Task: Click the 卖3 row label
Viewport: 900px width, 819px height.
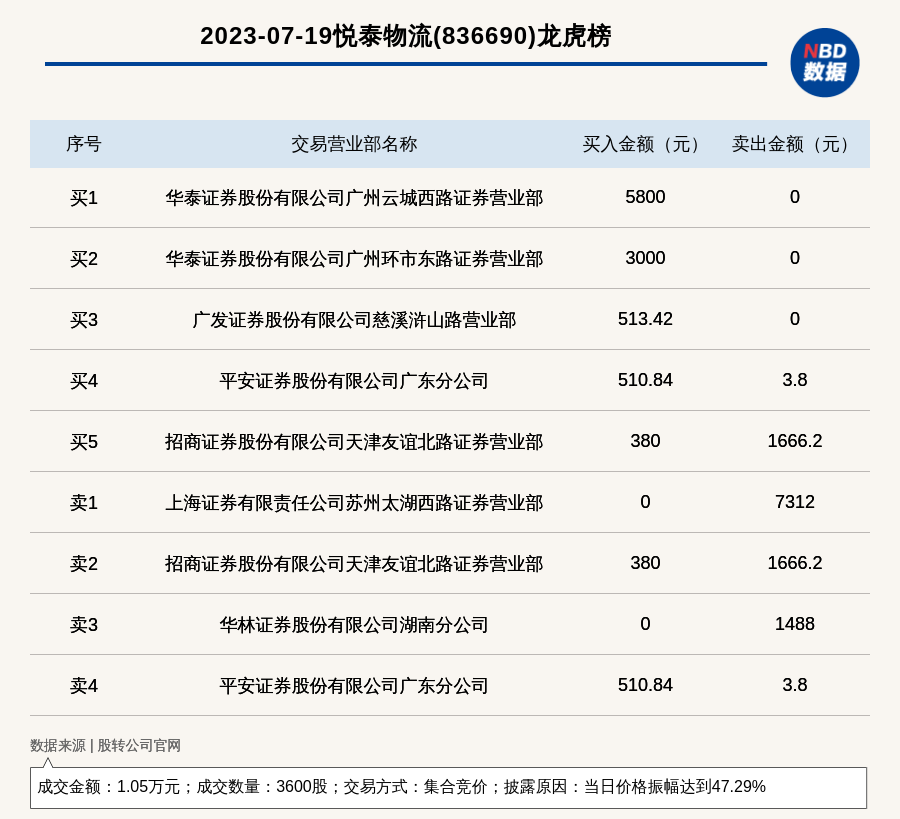Action: pos(84,624)
